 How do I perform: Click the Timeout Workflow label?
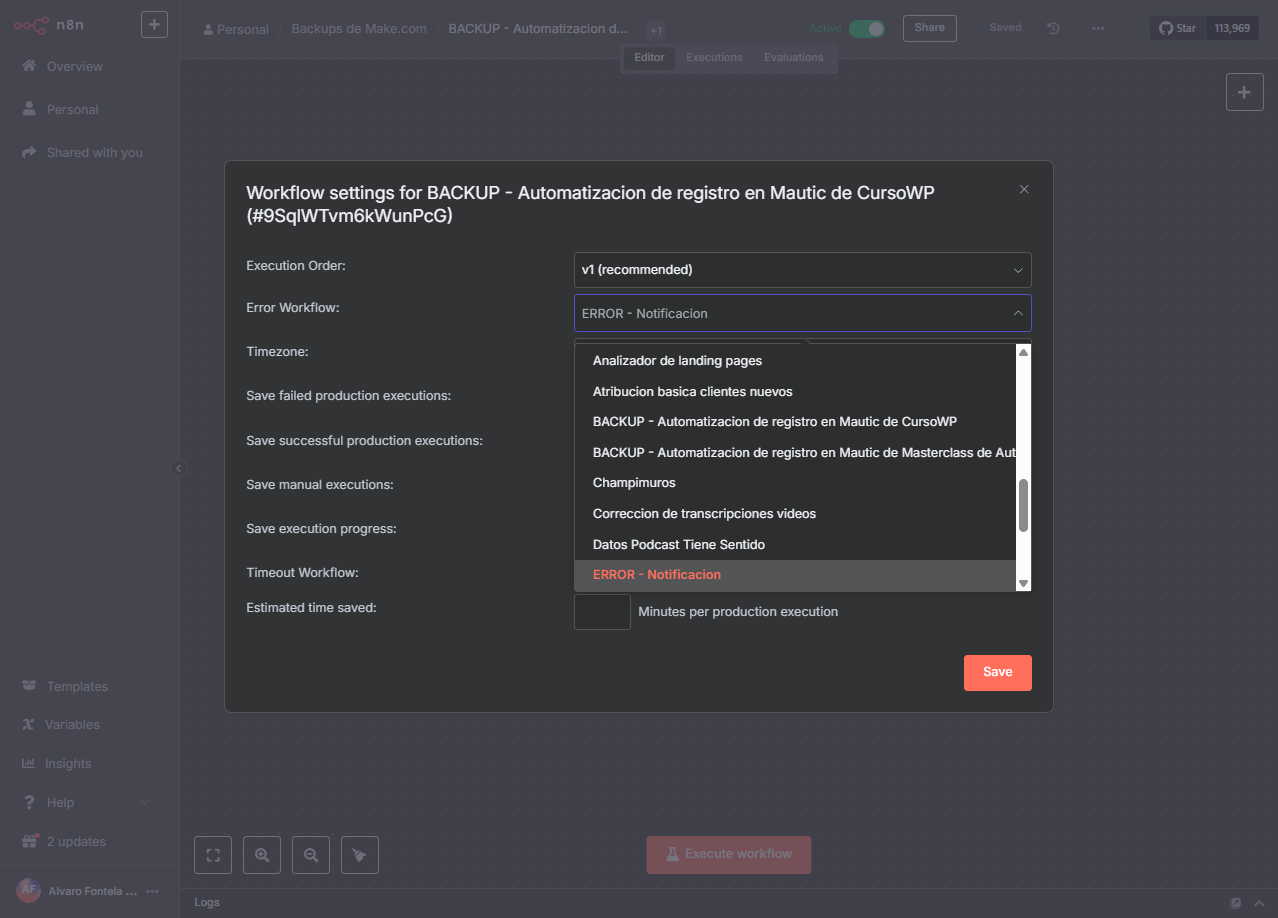302,573
